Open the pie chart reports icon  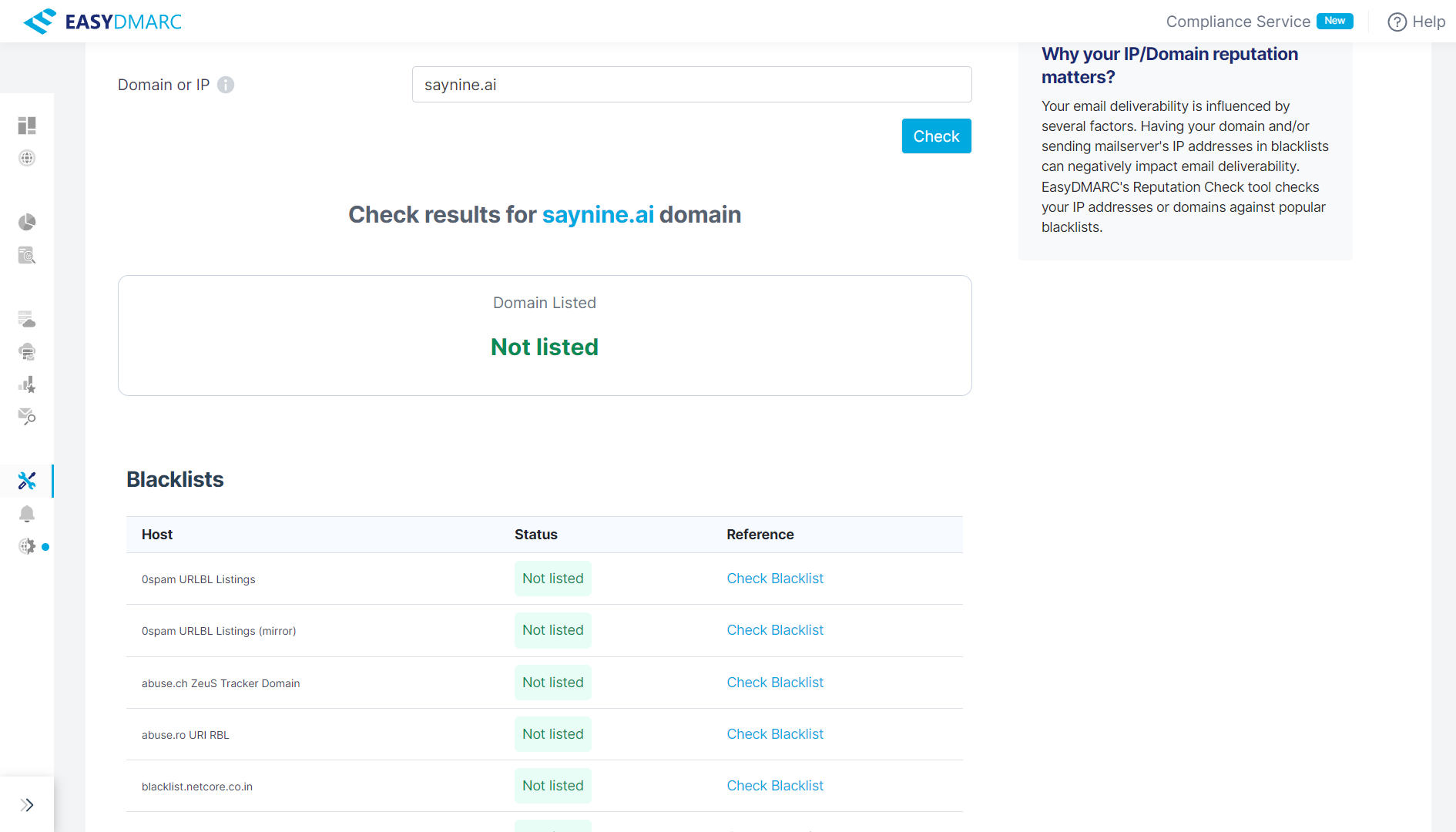[27, 223]
